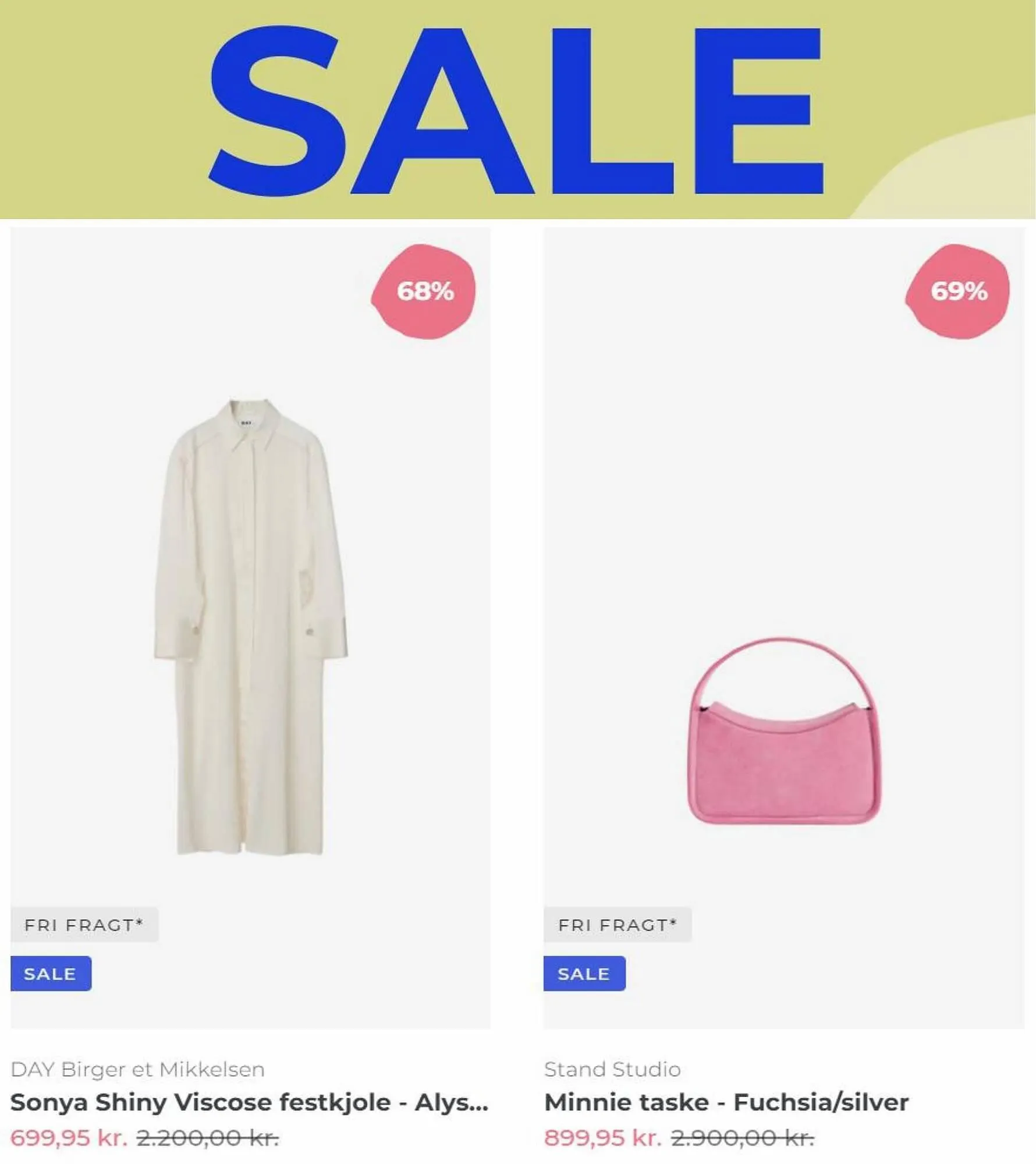Click the blue SALE tag on bag card

point(584,974)
